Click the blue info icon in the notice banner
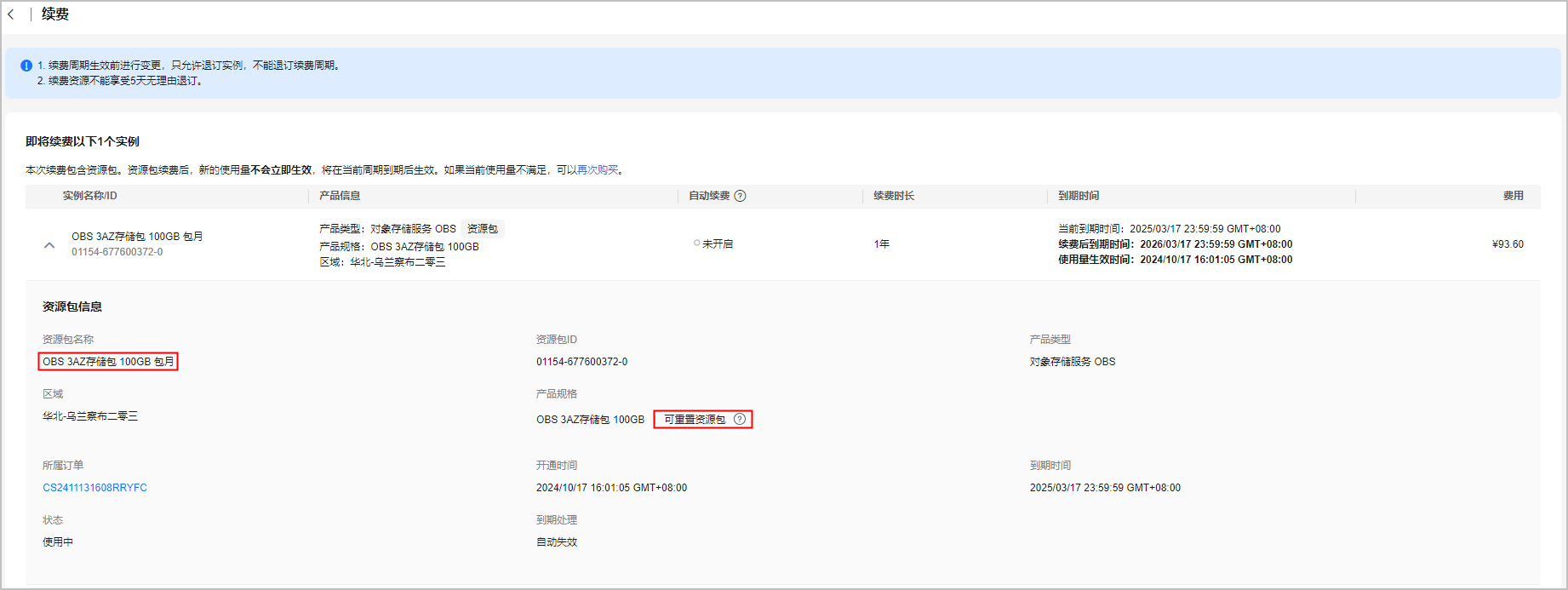1568x590 pixels. click(x=26, y=66)
